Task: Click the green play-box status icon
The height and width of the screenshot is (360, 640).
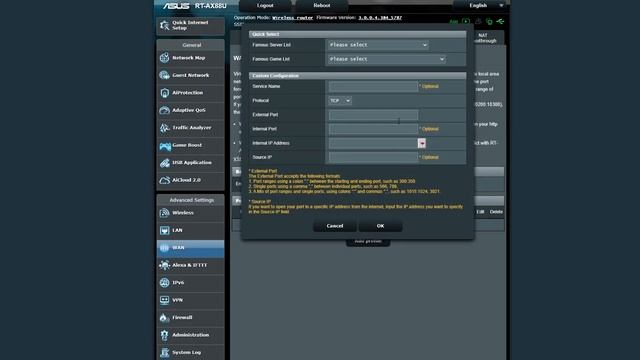Action: pos(466,21)
